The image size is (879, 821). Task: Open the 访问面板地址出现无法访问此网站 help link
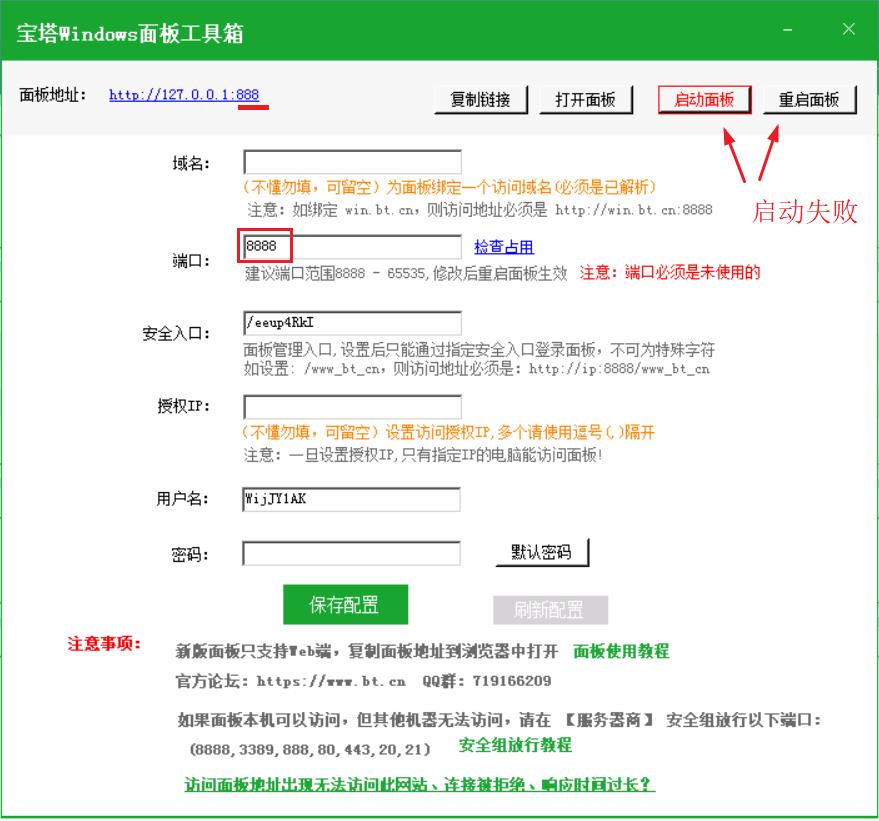[419, 784]
